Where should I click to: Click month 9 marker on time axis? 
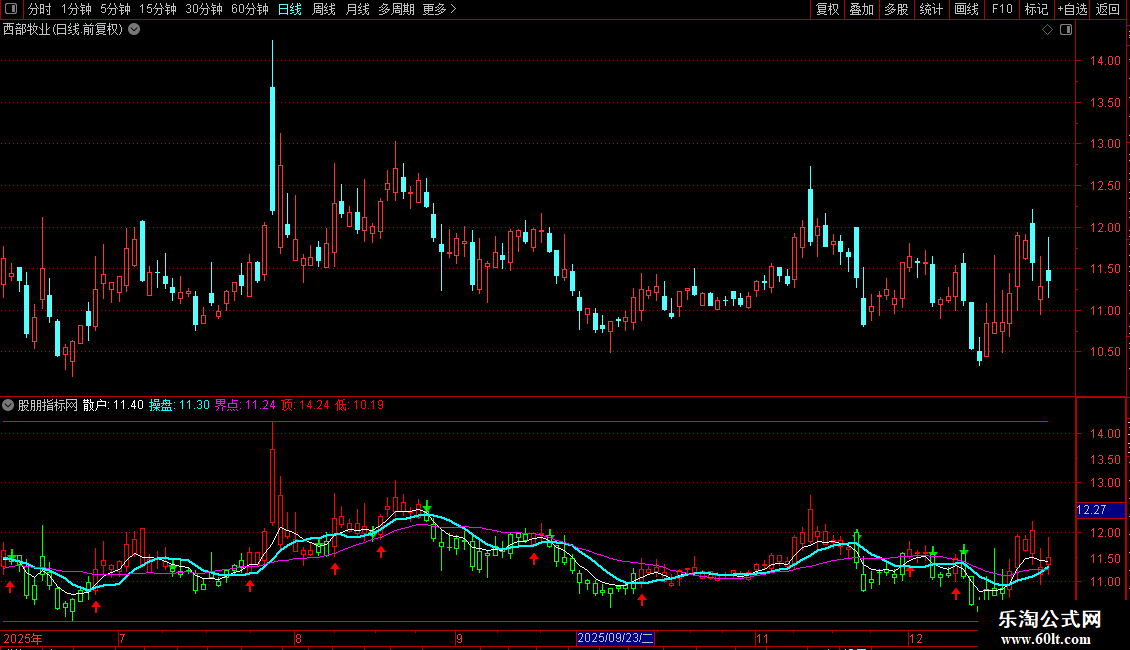[459, 638]
